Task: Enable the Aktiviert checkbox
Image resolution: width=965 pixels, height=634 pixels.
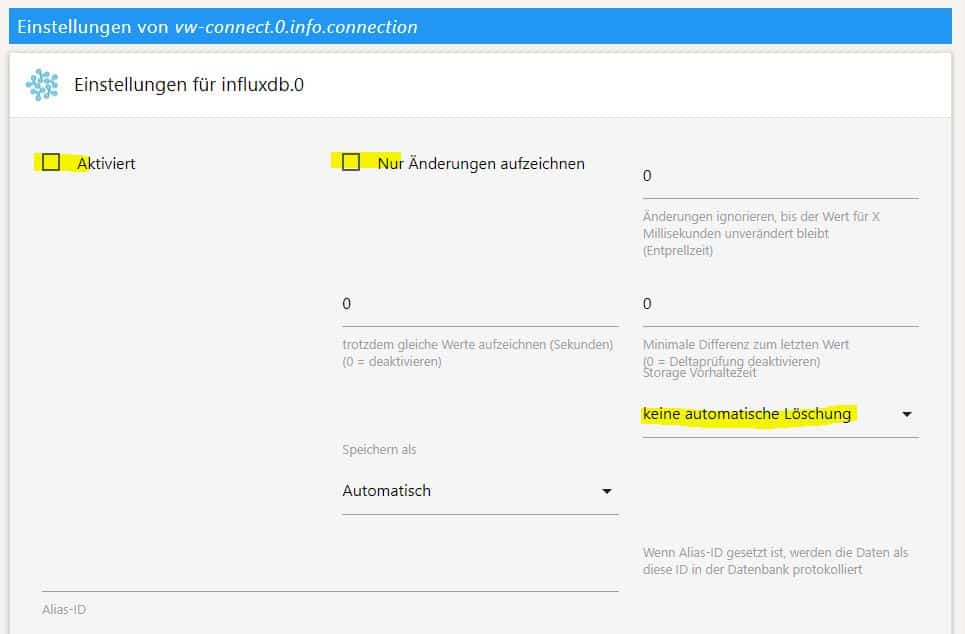Action: click(x=50, y=162)
